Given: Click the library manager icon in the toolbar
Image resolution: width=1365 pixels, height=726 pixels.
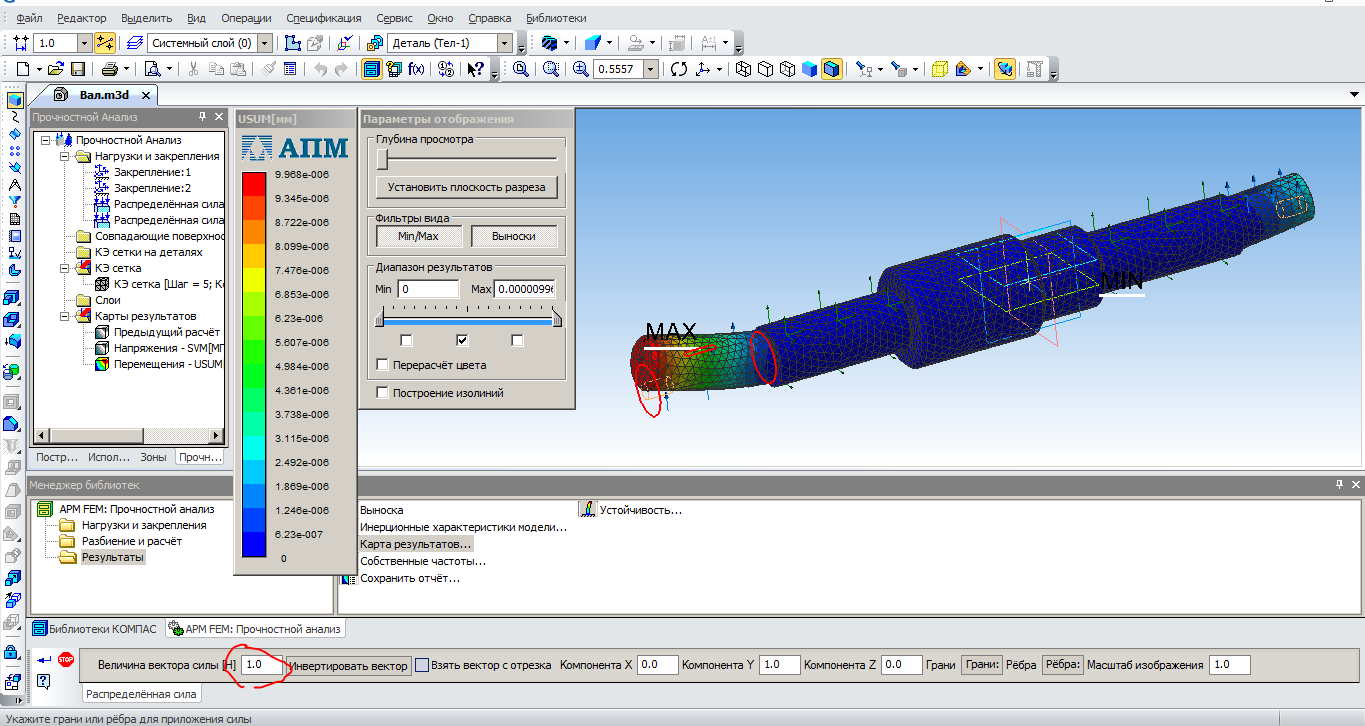Looking at the screenshot, I should (371, 69).
